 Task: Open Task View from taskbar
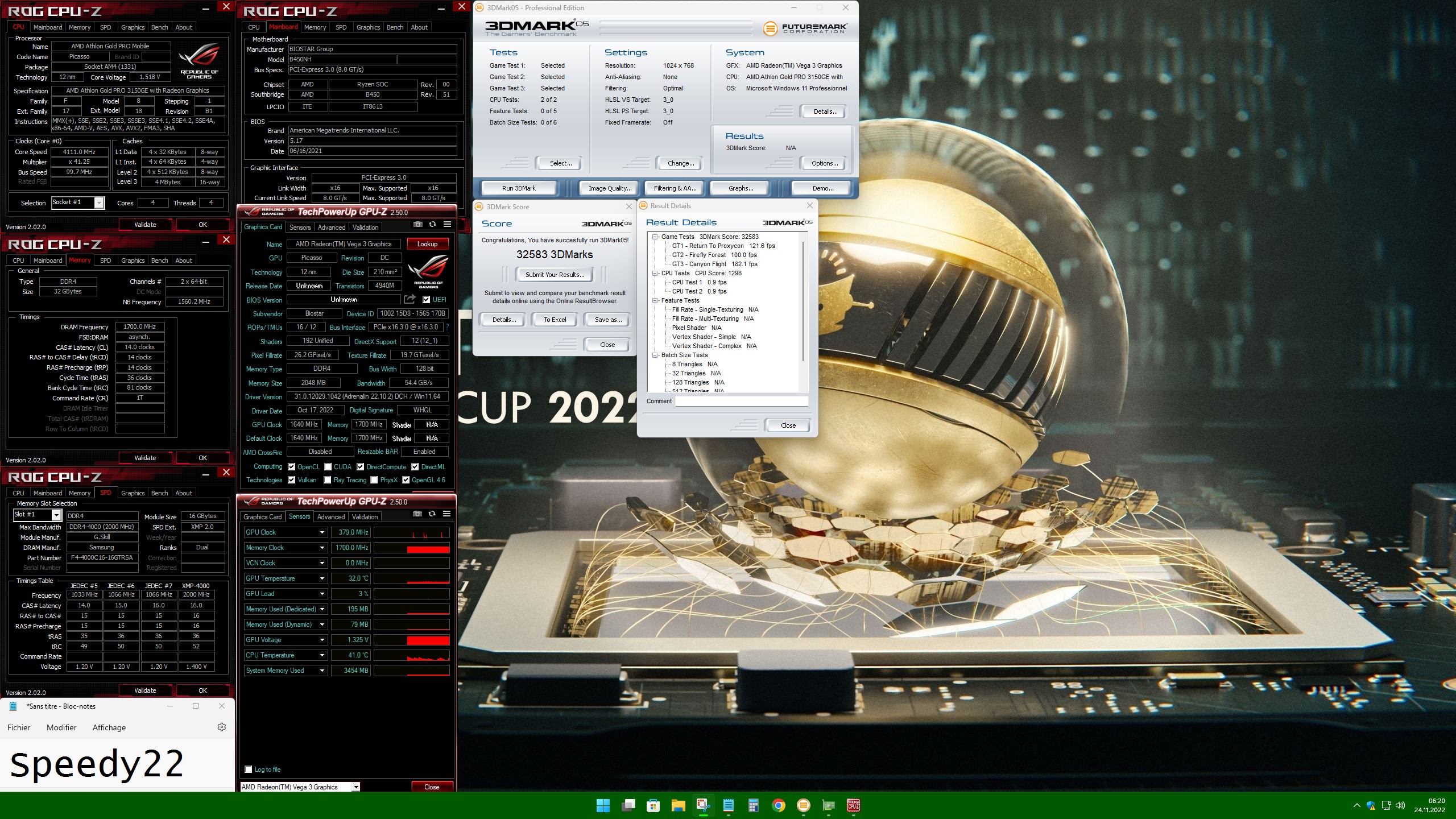point(628,805)
